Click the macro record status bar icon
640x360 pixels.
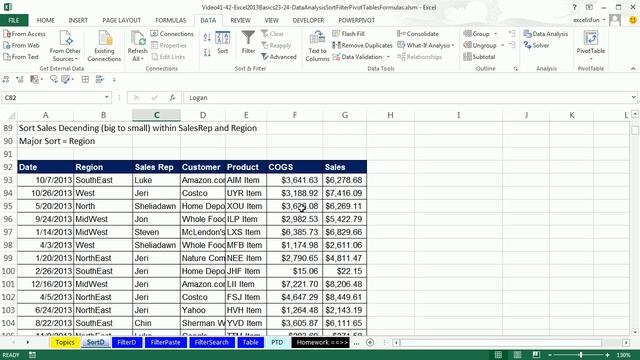coord(32,355)
